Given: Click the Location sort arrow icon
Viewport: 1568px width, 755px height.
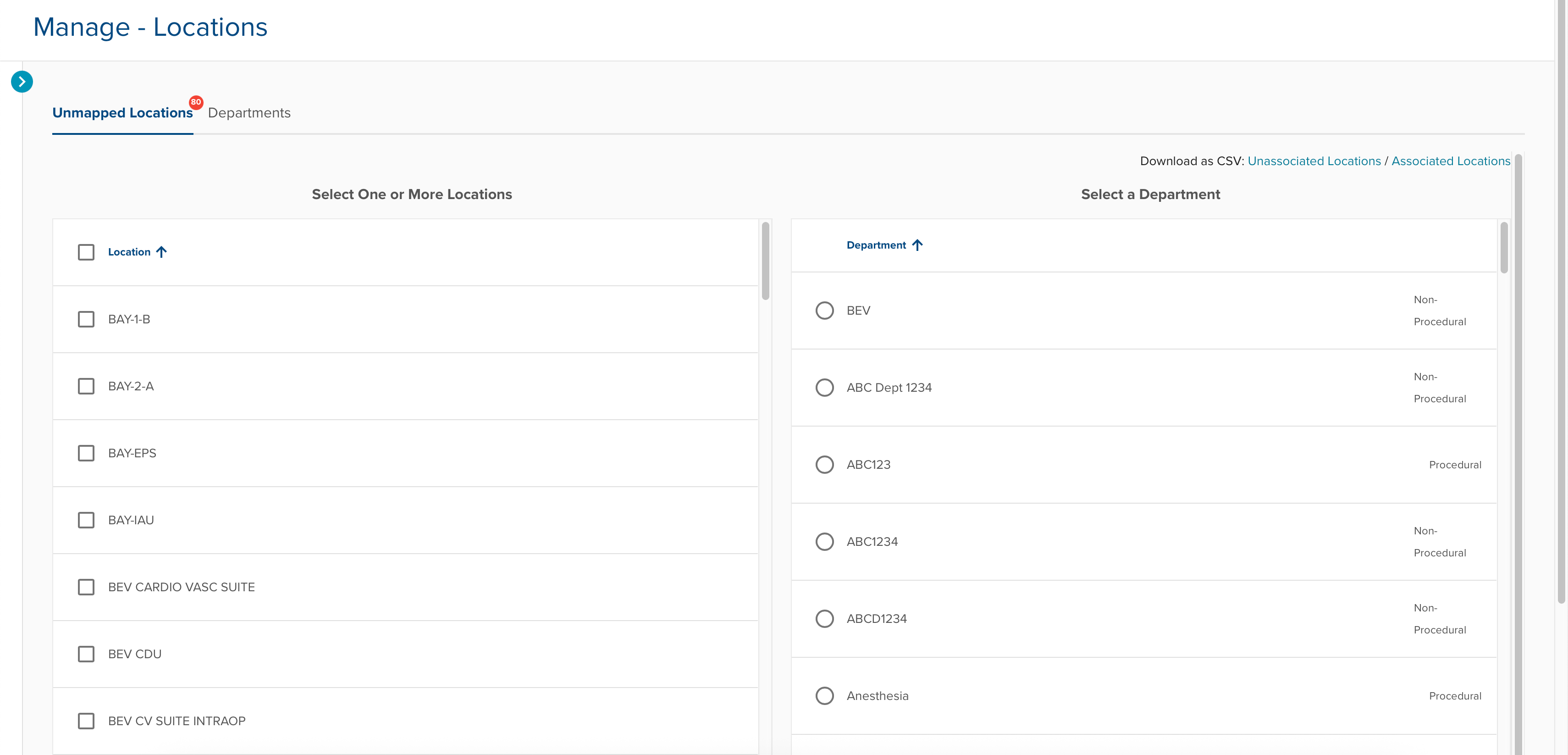Looking at the screenshot, I should [x=161, y=252].
